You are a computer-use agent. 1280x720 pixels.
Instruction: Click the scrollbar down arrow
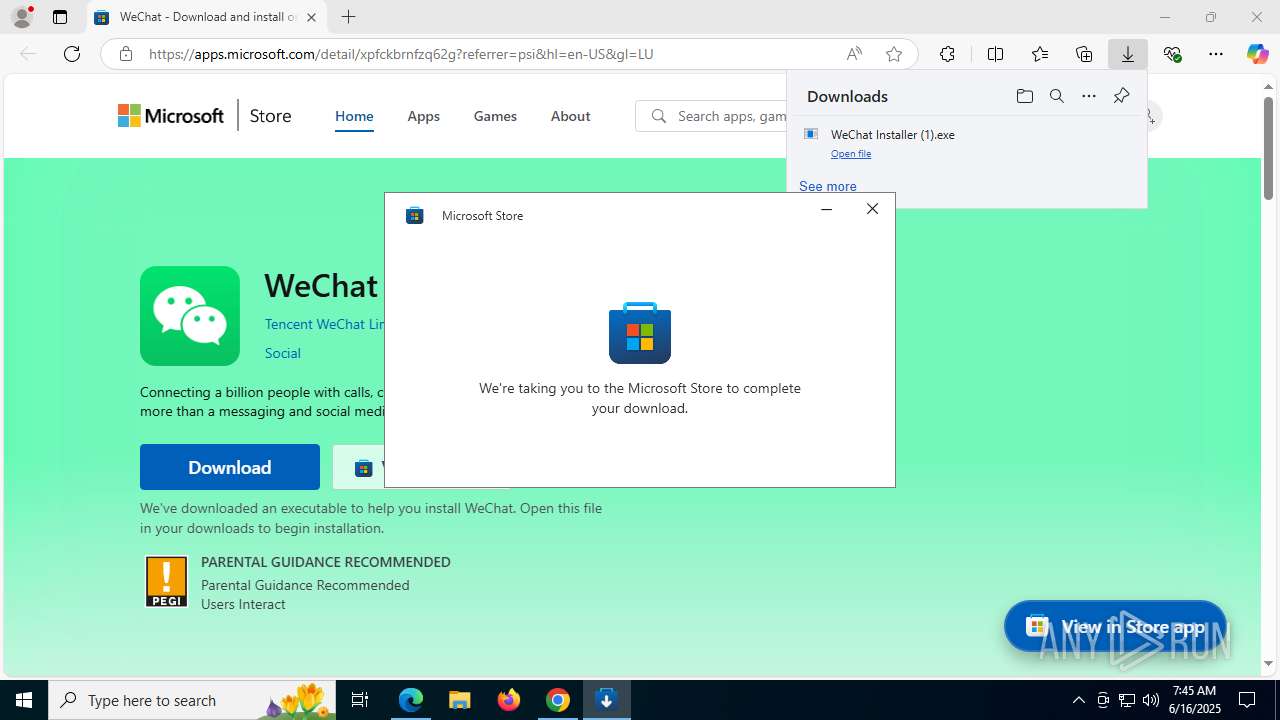(x=1268, y=663)
